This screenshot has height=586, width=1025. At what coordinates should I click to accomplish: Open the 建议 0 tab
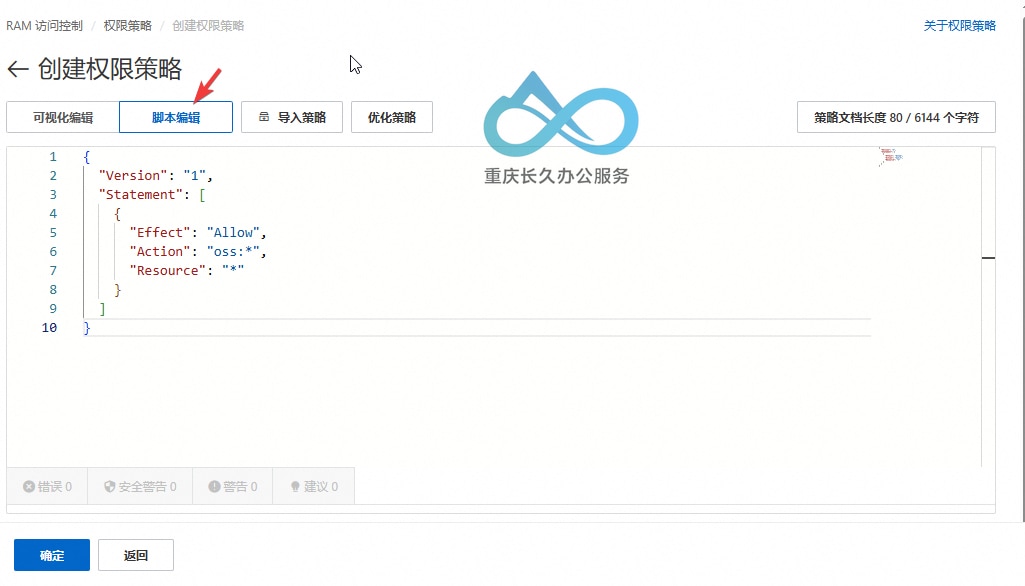(314, 487)
